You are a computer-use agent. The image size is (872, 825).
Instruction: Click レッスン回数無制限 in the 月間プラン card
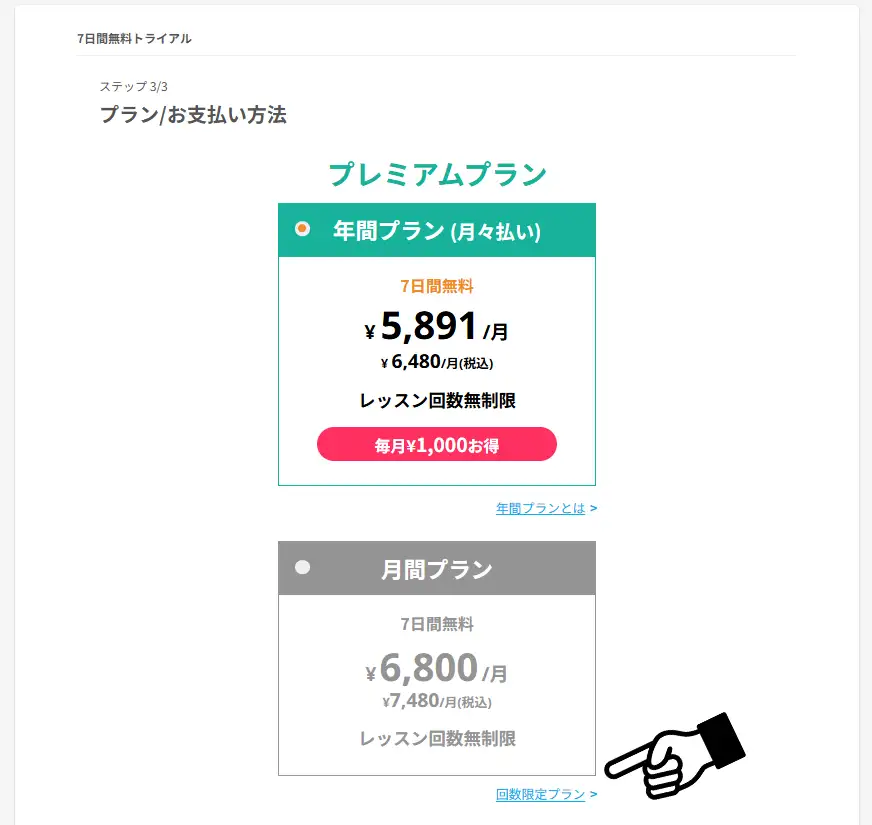437,739
